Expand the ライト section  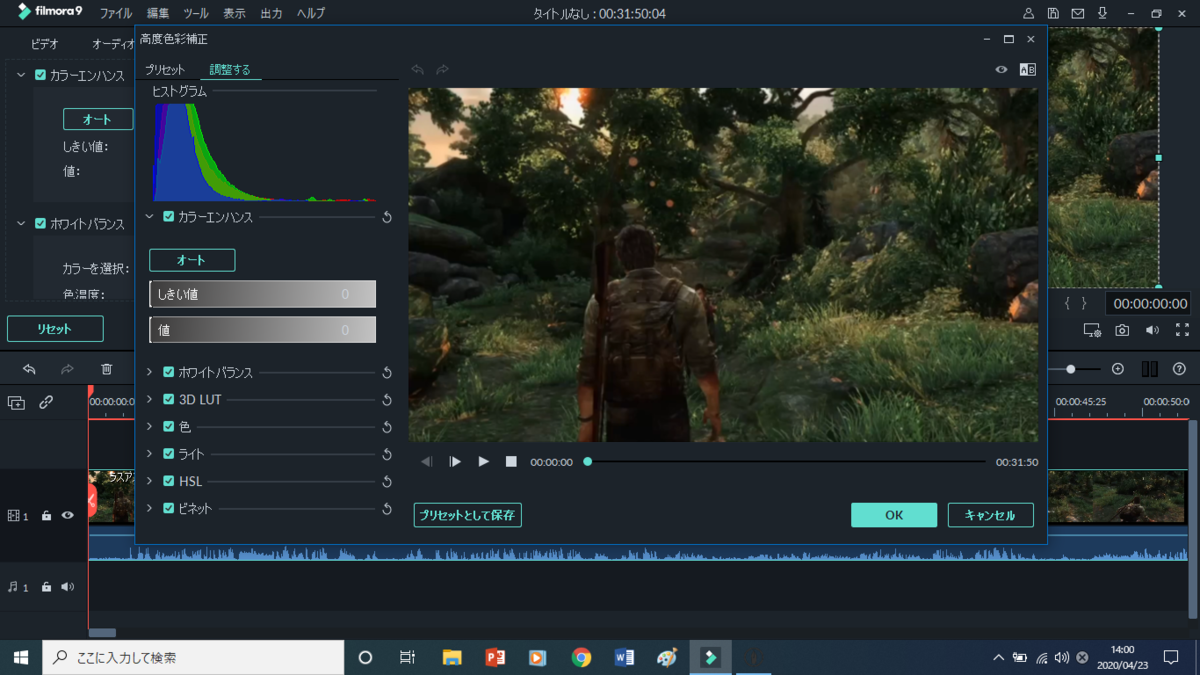pyautogui.click(x=150, y=453)
